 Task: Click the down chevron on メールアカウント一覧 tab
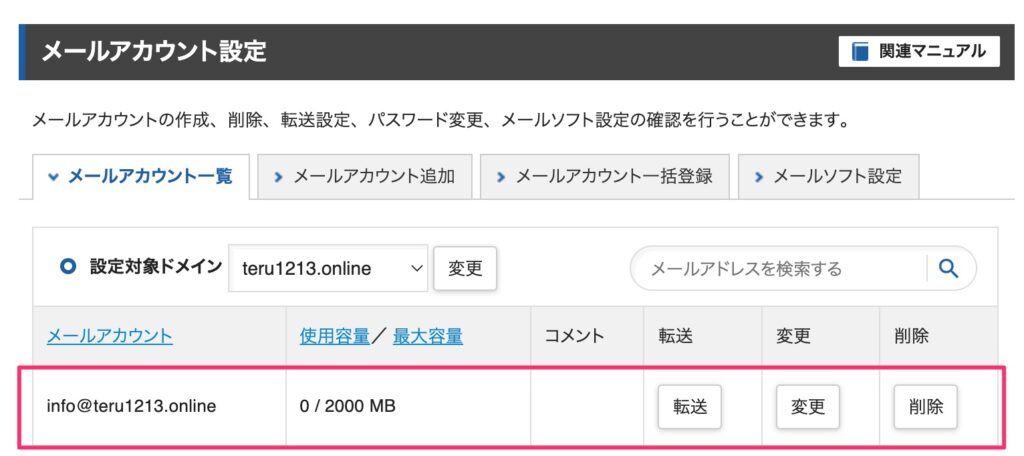pos(54,176)
